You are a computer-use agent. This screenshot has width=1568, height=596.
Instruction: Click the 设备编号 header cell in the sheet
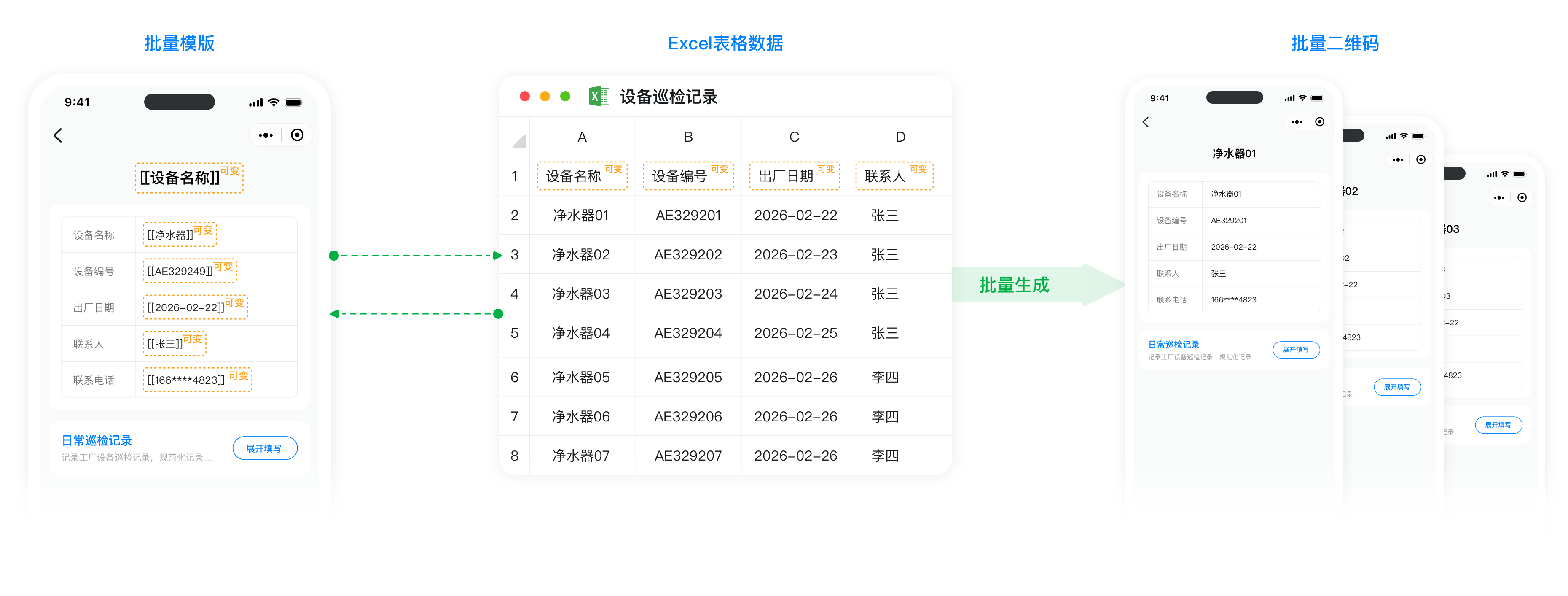[x=688, y=175]
